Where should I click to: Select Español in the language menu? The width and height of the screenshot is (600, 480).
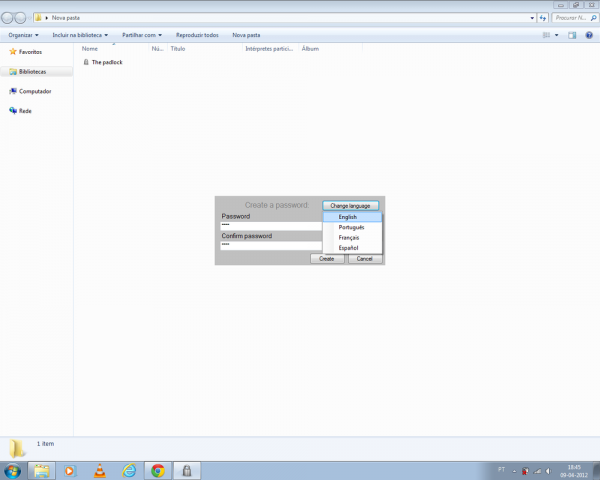352,248
